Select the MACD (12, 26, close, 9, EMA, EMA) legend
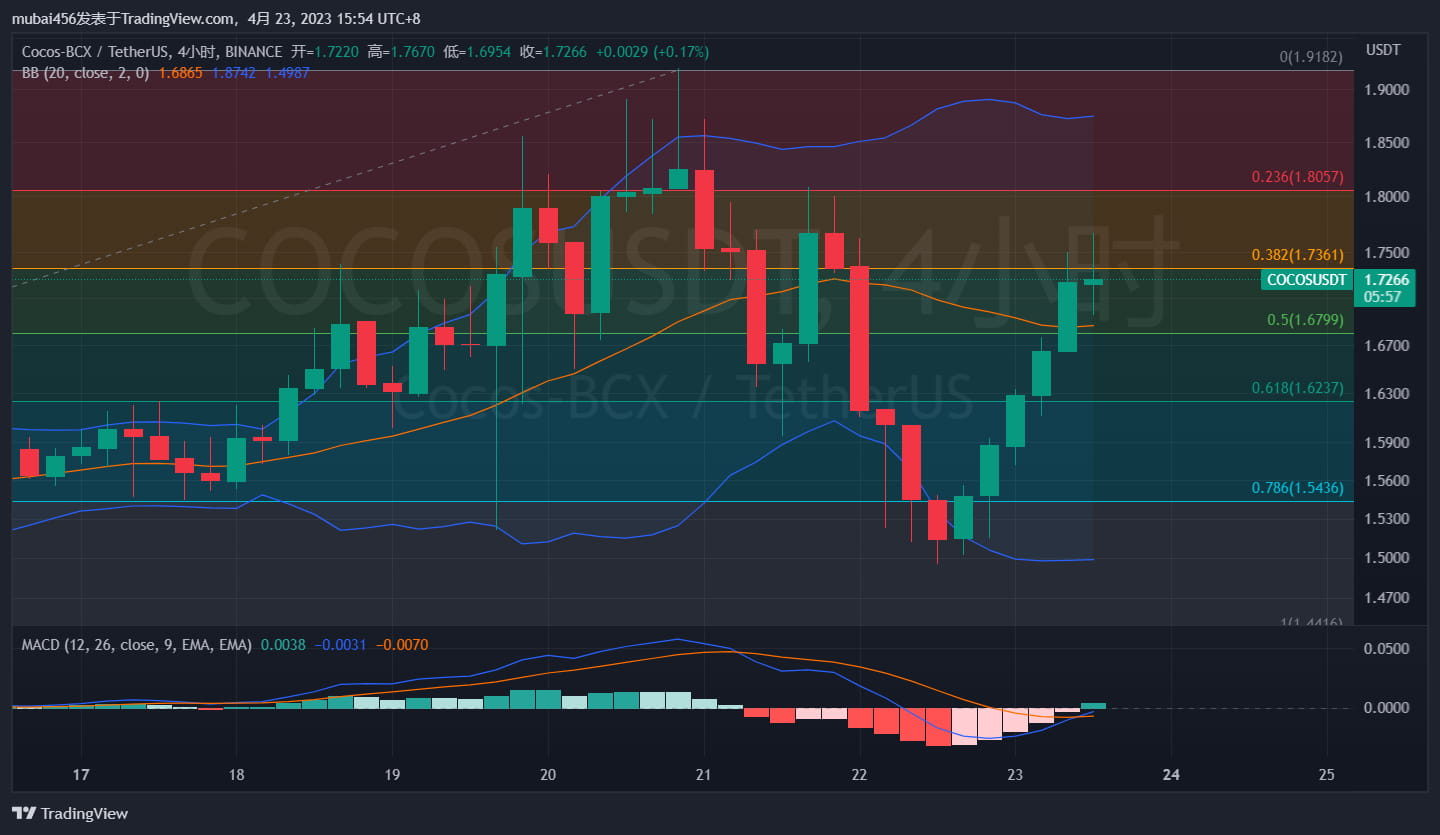 click(x=138, y=645)
